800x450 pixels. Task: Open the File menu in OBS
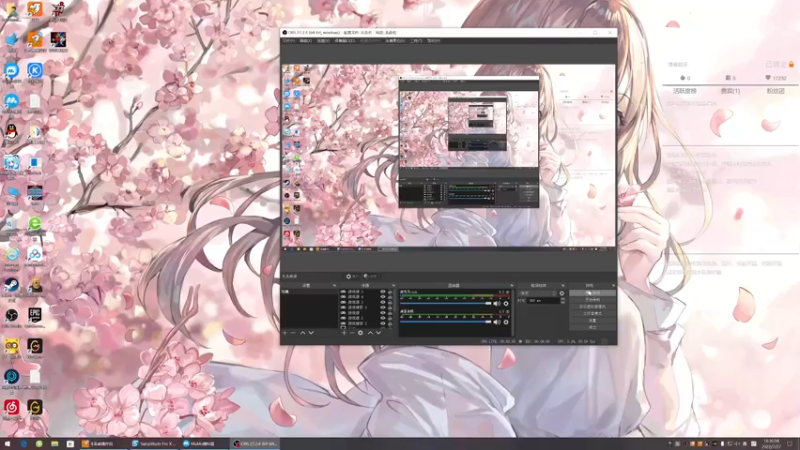(x=289, y=41)
